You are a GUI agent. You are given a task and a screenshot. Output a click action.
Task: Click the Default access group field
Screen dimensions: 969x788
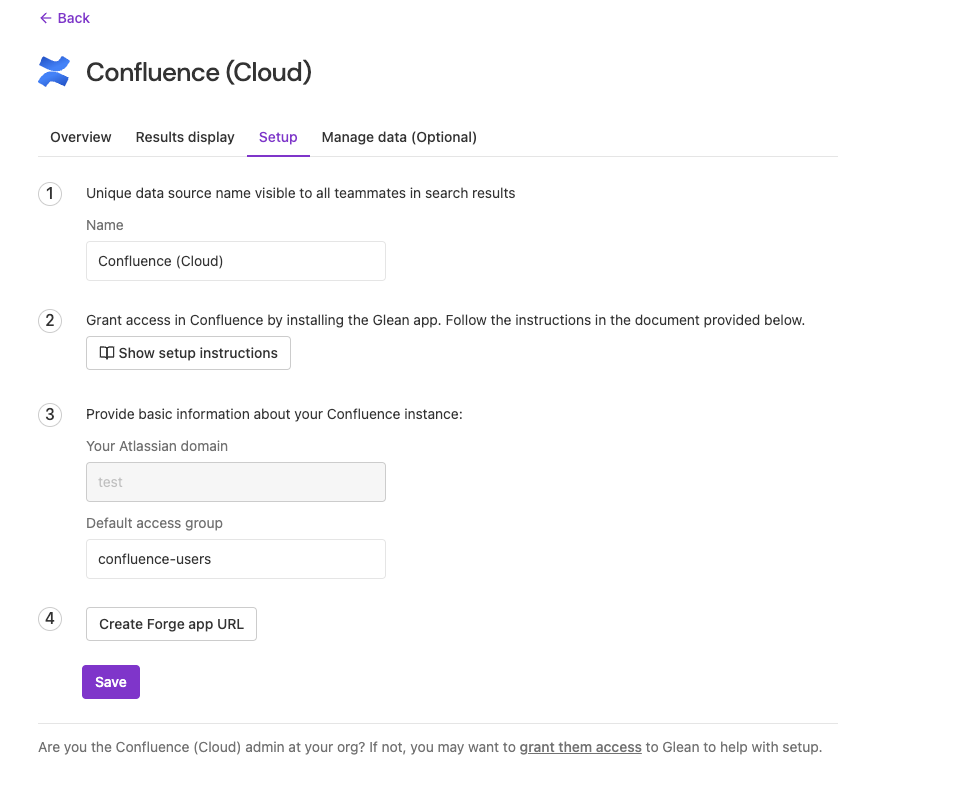236,559
